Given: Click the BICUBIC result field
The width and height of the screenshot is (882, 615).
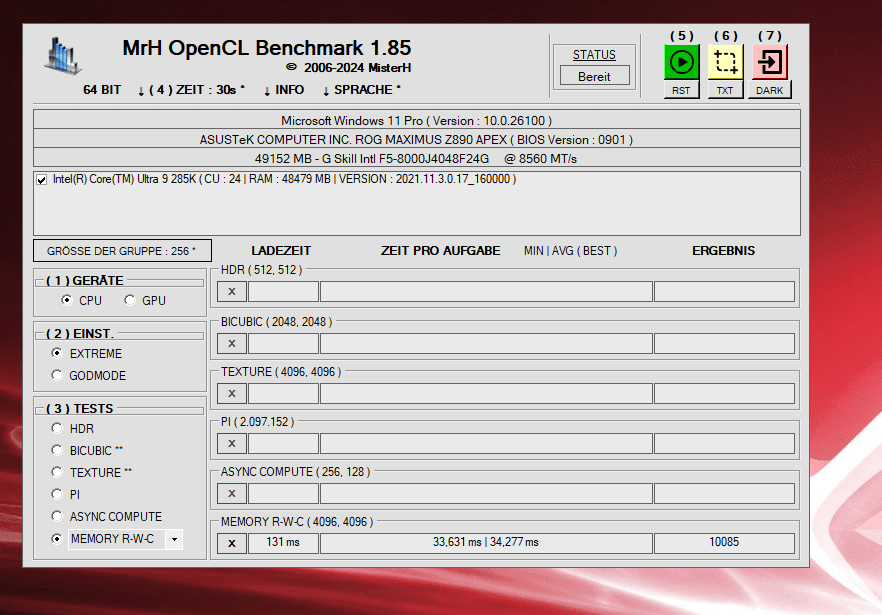Looking at the screenshot, I should click(724, 343).
